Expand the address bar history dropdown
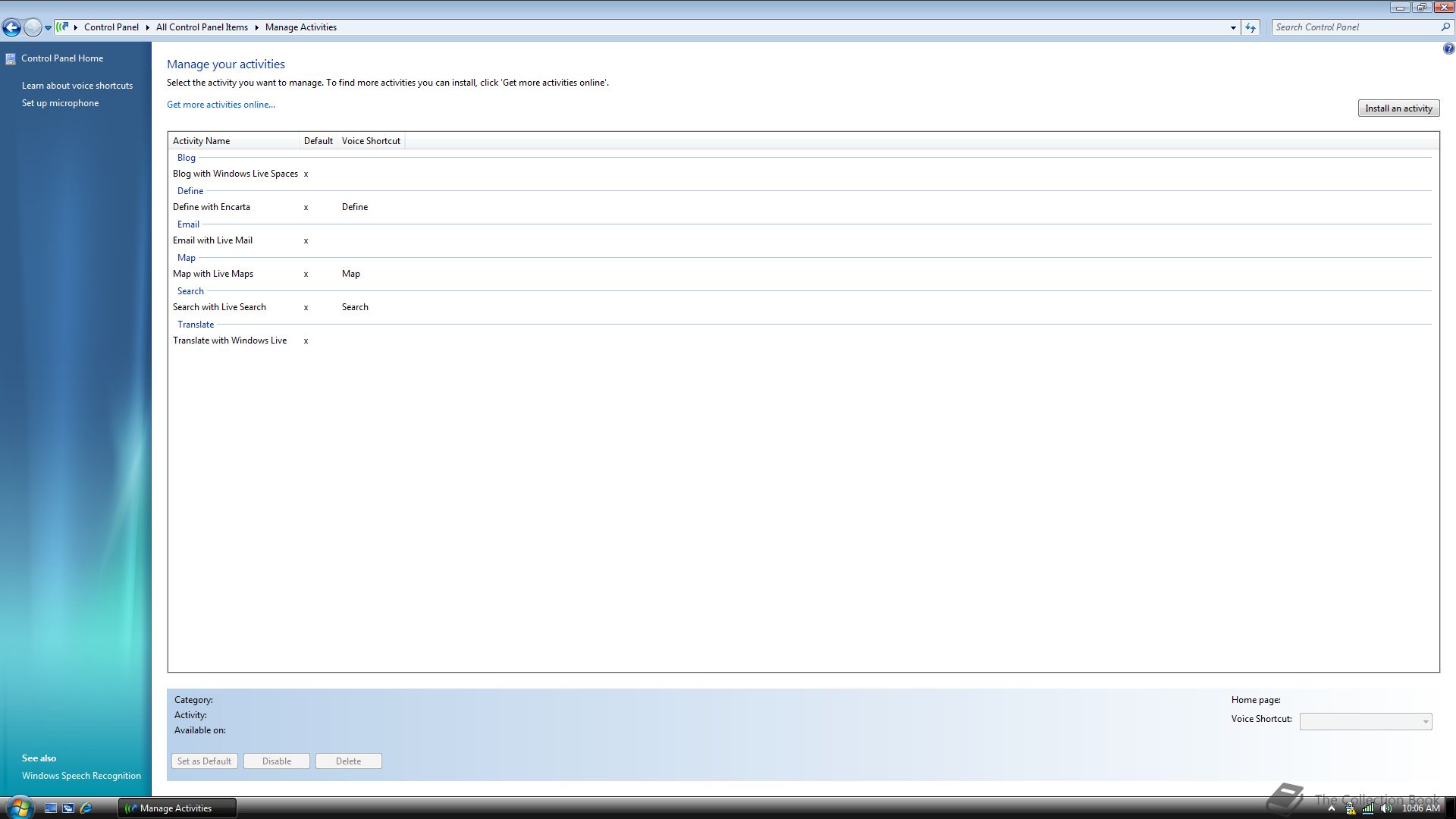Viewport: 1456px width, 819px height. pos(1233,27)
